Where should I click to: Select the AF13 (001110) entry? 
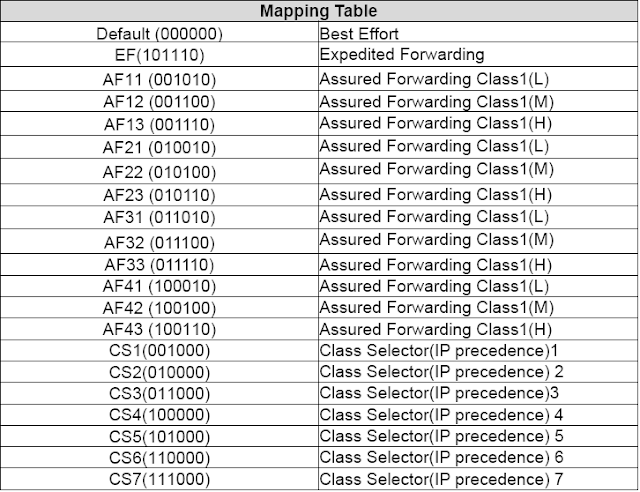tap(160, 124)
